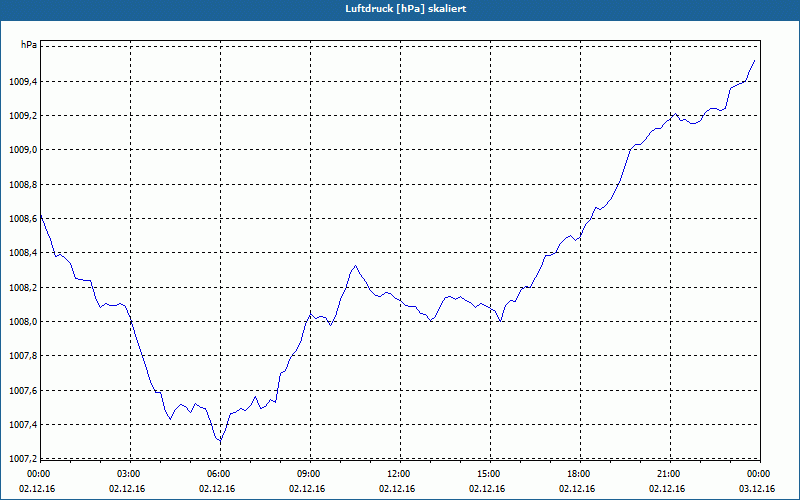Click the 03.12.16 date label
Image resolution: width=800 pixels, height=500 pixels.
tap(757, 488)
